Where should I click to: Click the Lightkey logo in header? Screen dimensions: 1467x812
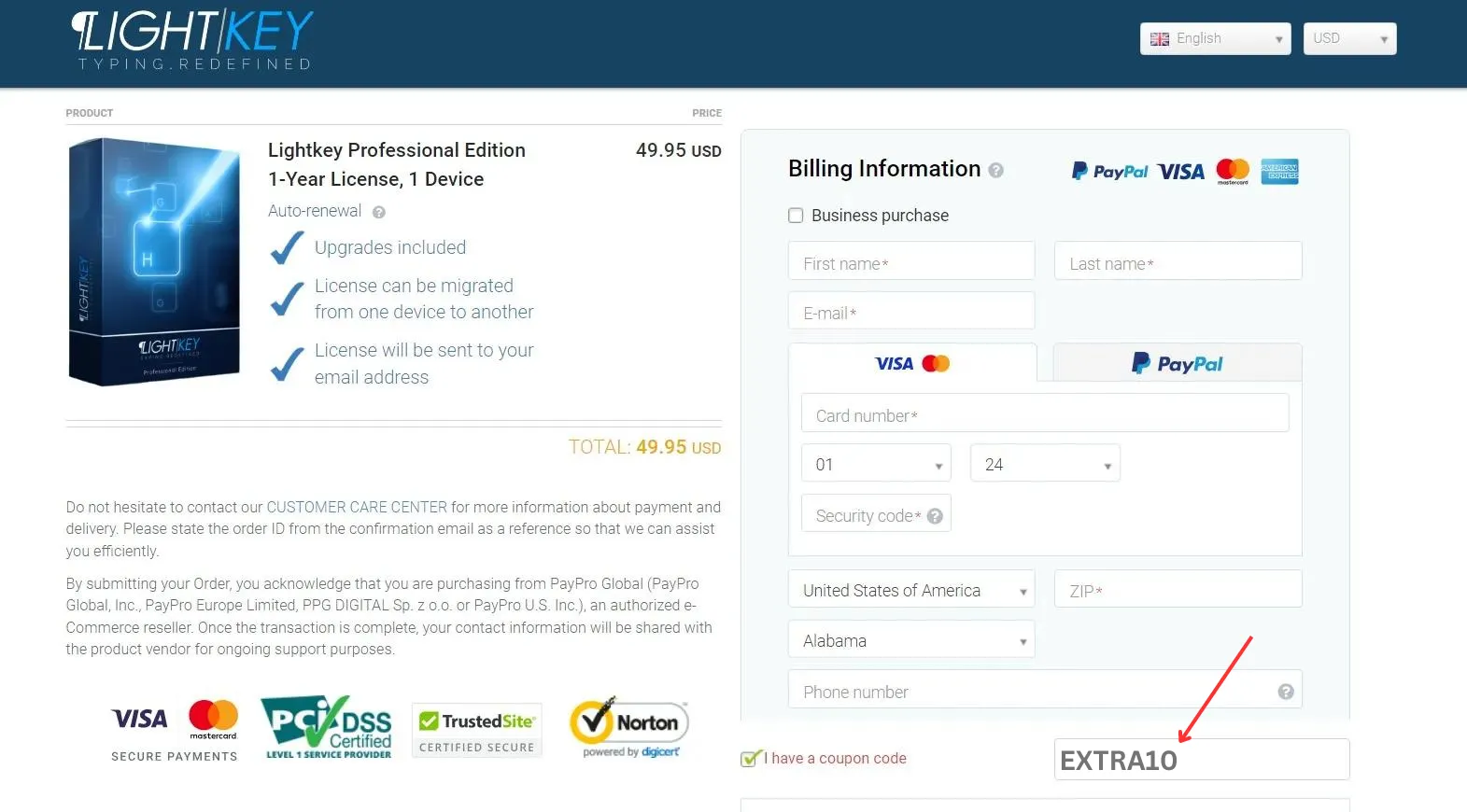coord(192,39)
